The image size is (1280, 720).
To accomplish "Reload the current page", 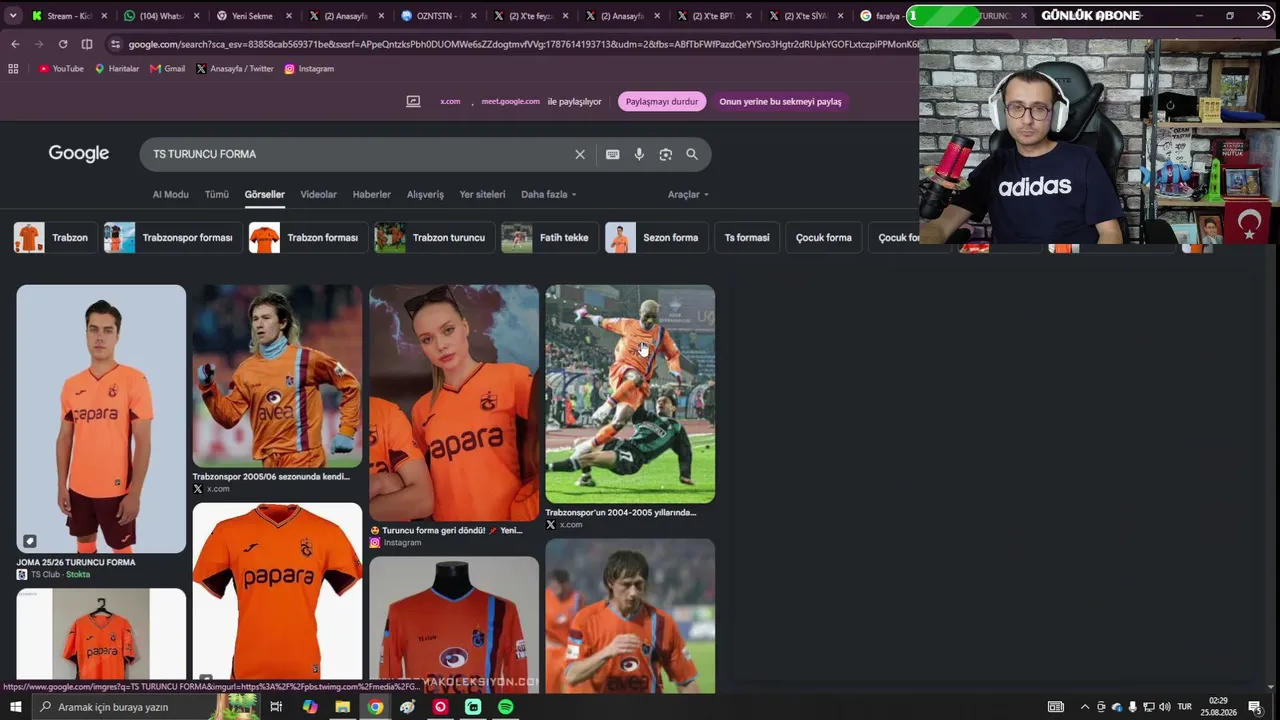I will tap(63, 44).
